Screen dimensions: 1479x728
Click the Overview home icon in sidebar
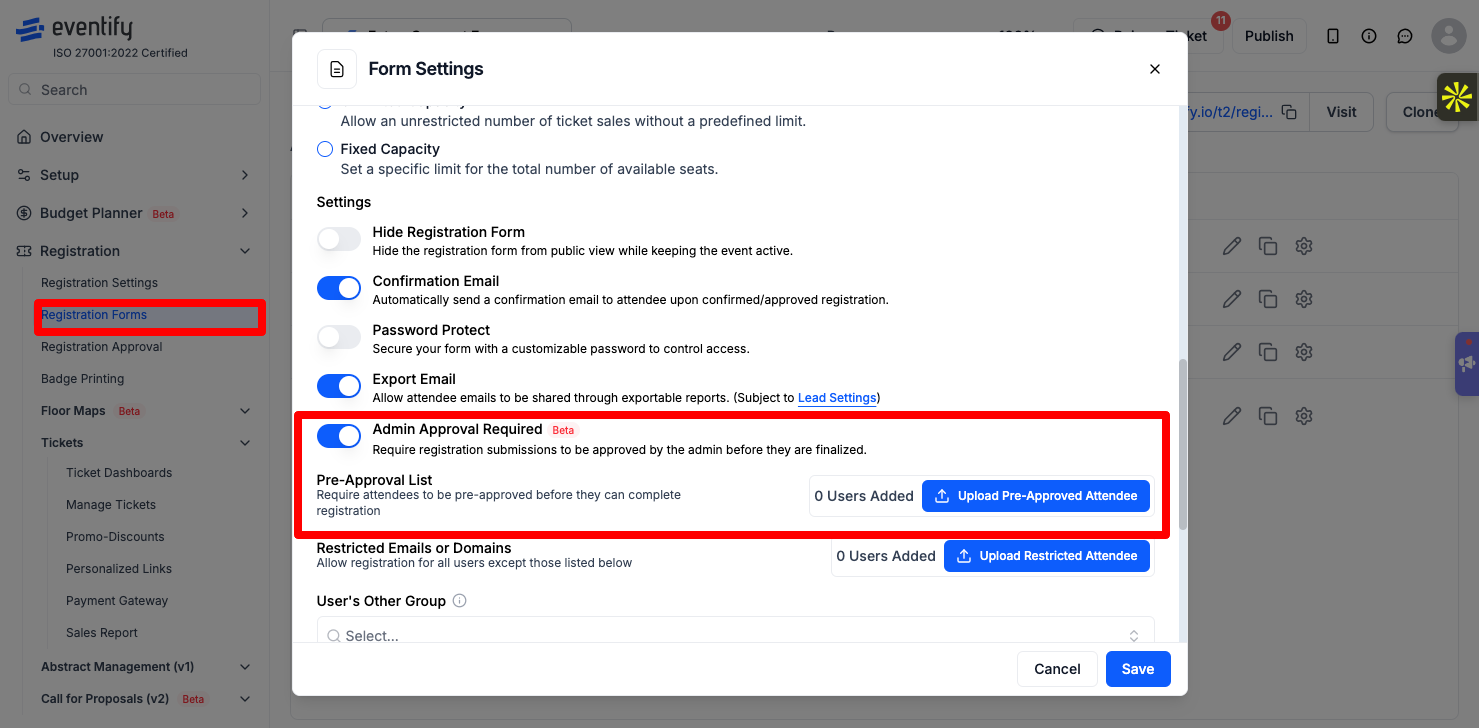click(24, 137)
